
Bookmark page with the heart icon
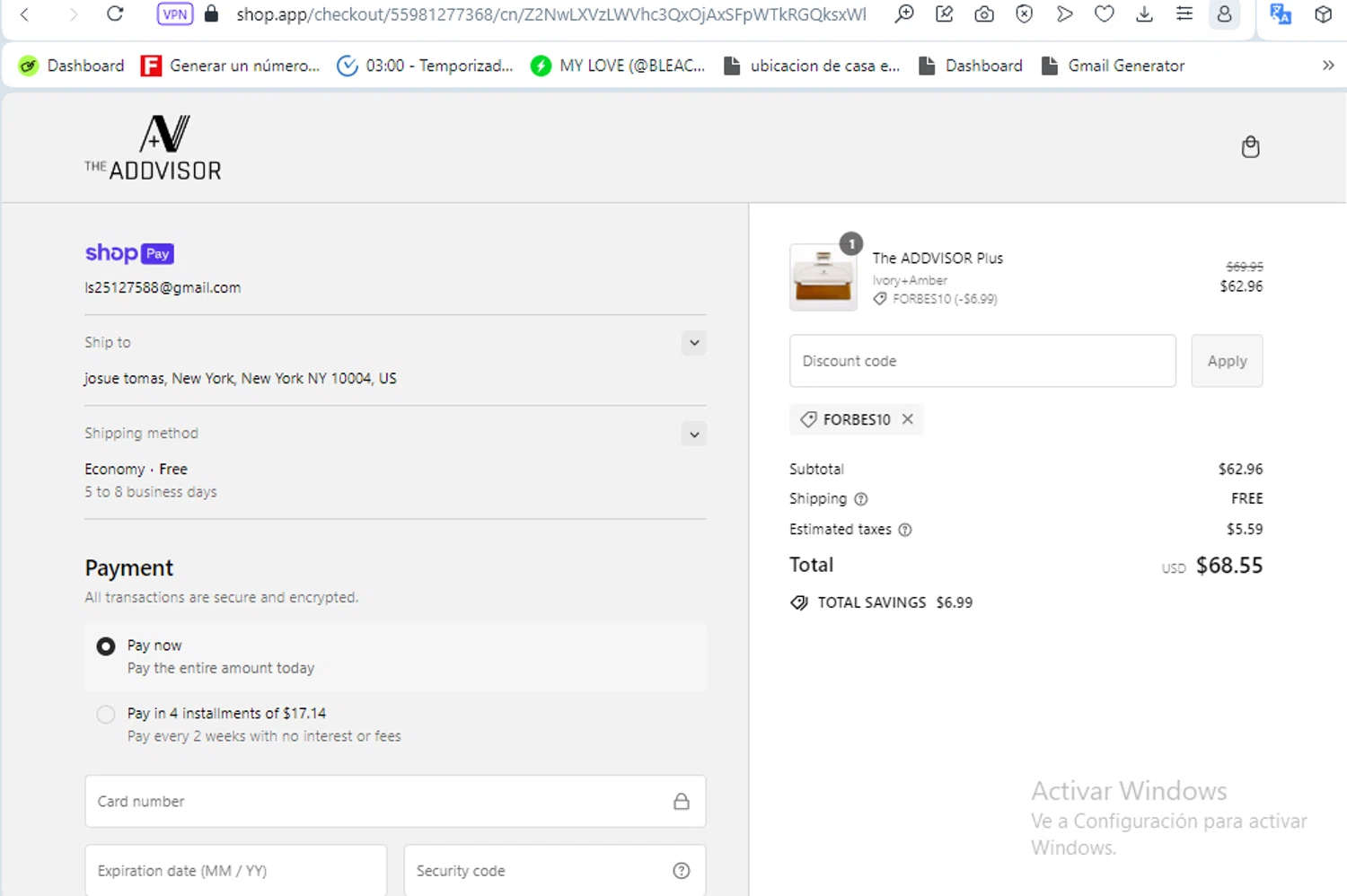tap(1105, 13)
